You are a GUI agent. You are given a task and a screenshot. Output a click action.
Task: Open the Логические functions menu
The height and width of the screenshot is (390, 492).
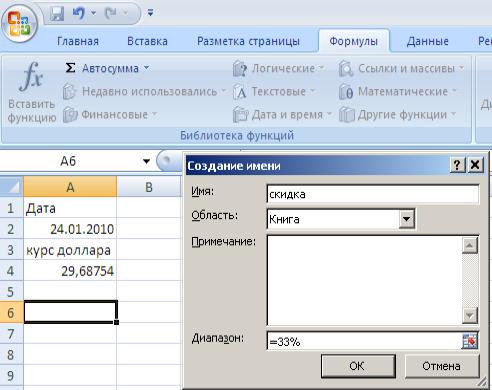[x=278, y=68]
